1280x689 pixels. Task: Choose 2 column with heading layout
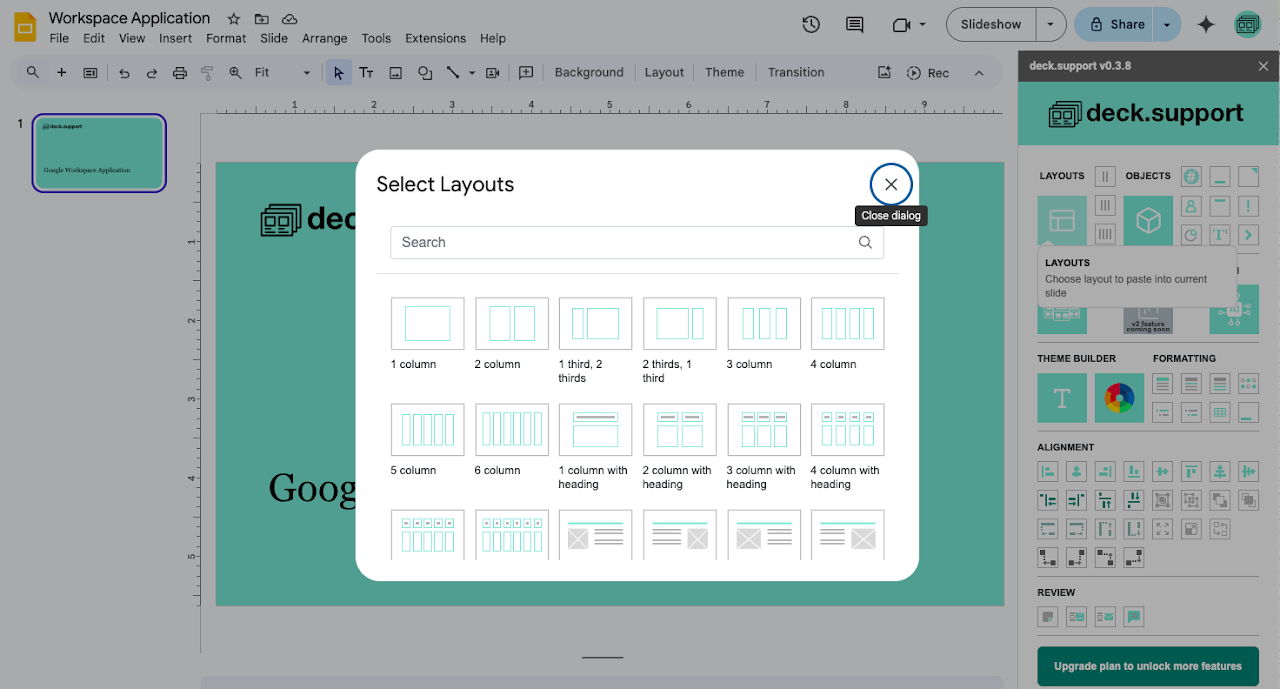coord(679,429)
